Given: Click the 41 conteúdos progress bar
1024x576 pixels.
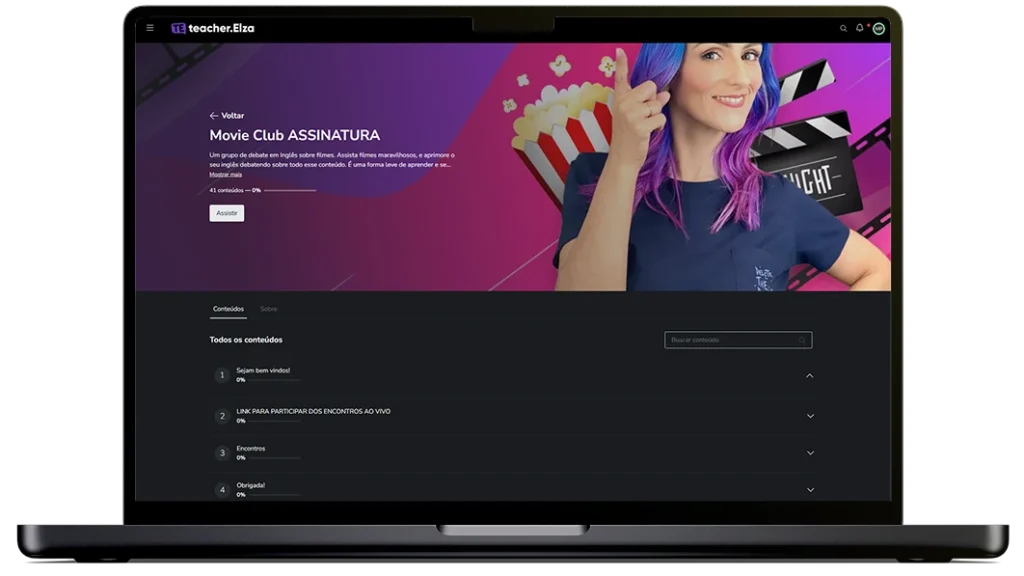Looking at the screenshot, I should [x=289, y=190].
